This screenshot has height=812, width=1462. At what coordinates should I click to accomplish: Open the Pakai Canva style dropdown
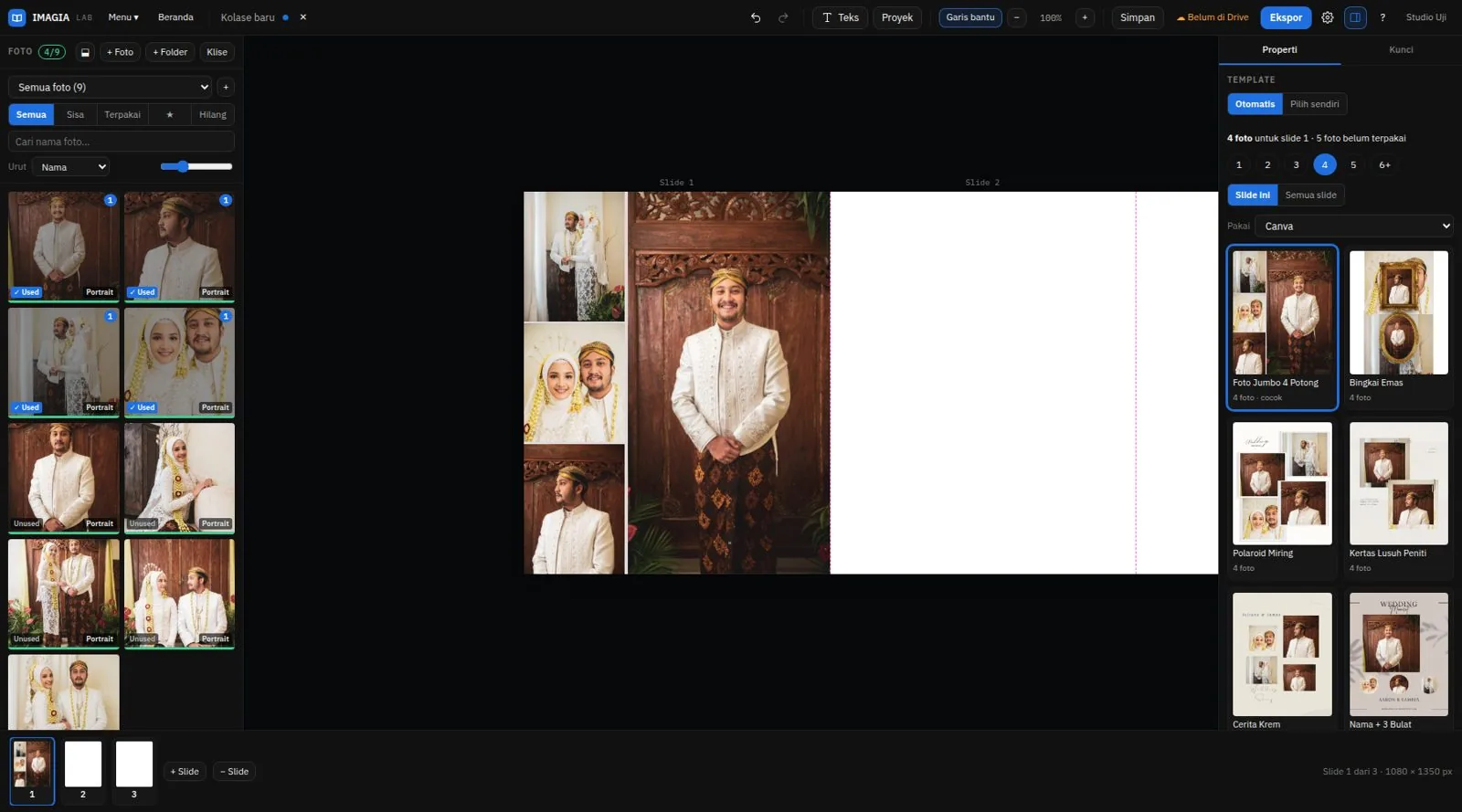(x=1353, y=227)
